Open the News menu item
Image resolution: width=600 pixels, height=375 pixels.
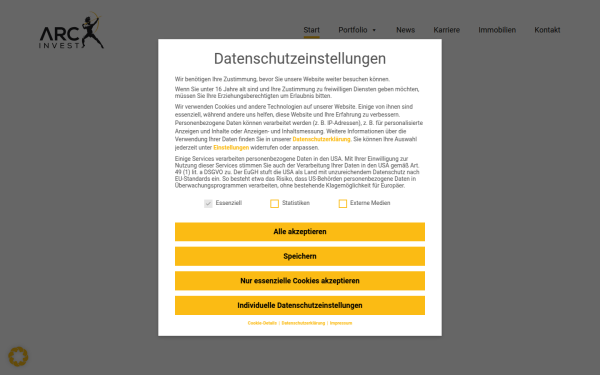(406, 30)
